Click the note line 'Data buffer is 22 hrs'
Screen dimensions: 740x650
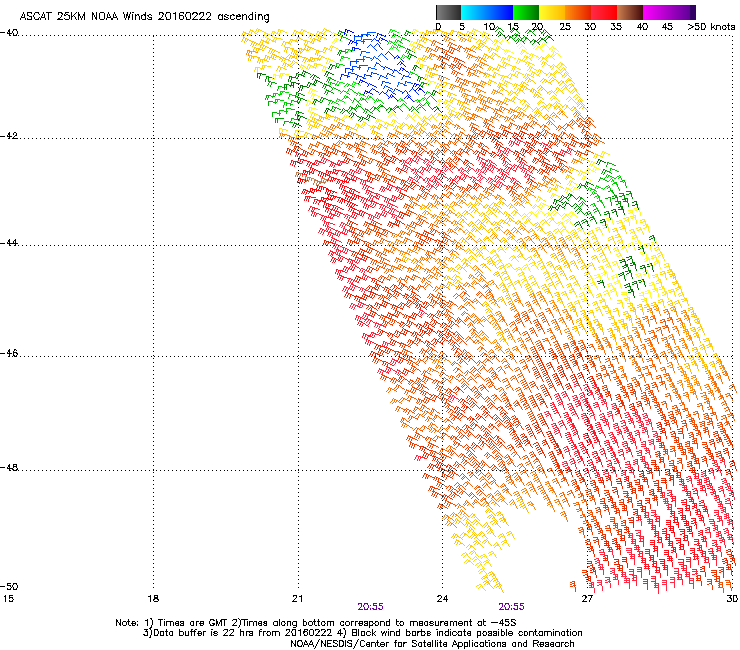point(203,633)
